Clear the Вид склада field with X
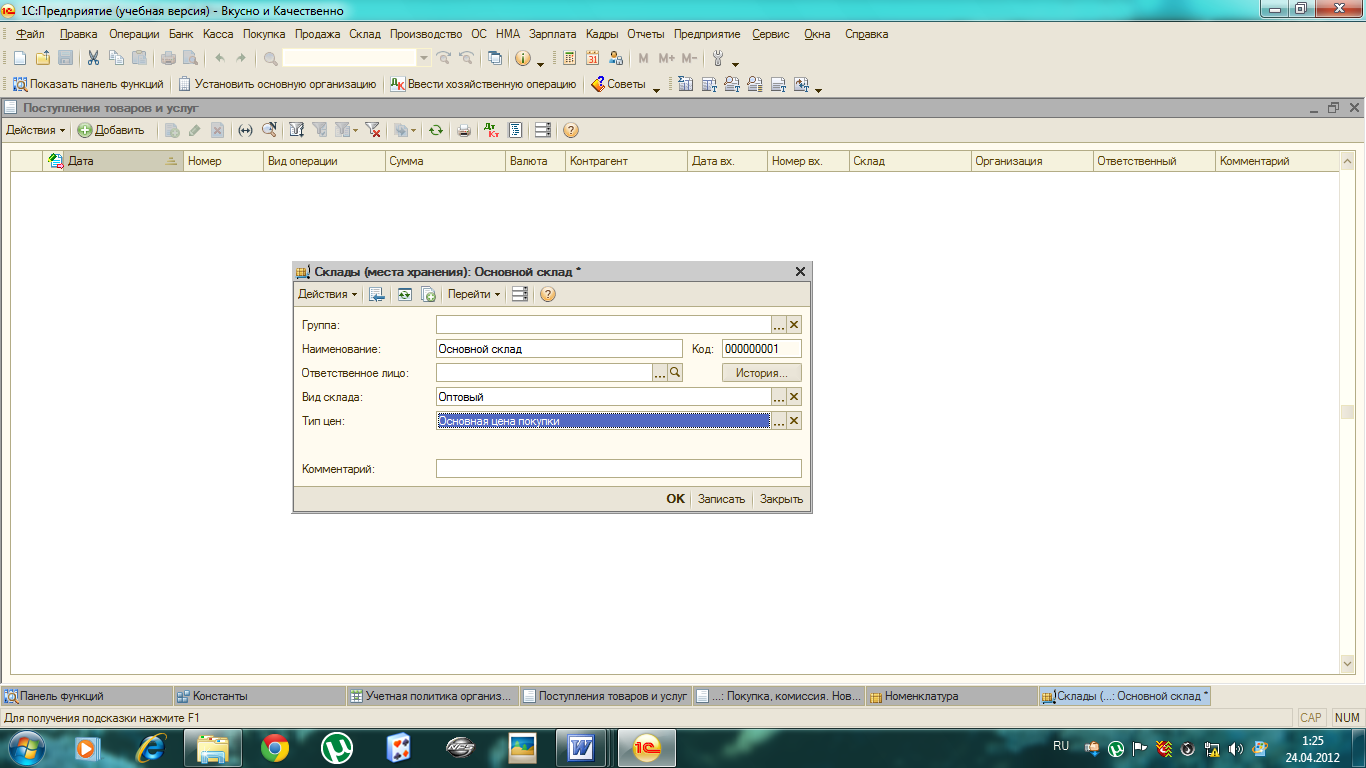This screenshot has width=1366, height=768. point(795,397)
